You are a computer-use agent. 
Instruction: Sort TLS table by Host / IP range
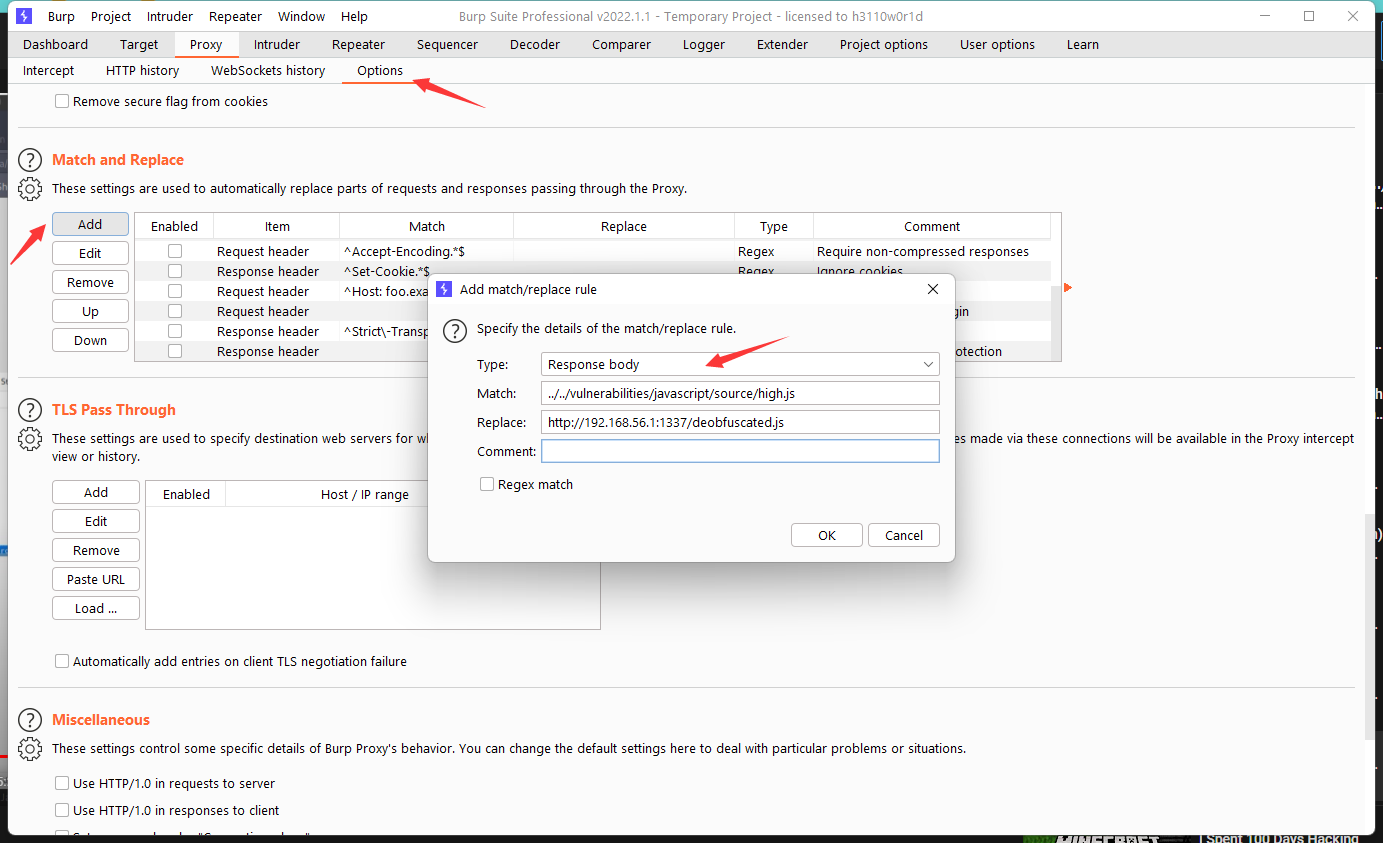(365, 494)
